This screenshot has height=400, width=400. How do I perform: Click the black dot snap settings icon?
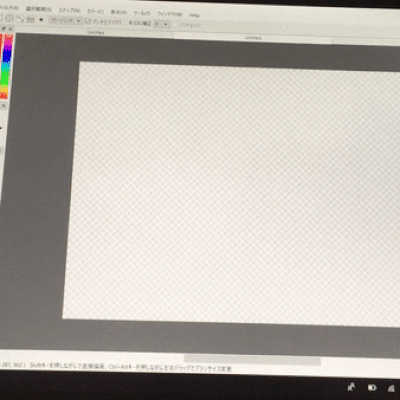pos(41,20)
